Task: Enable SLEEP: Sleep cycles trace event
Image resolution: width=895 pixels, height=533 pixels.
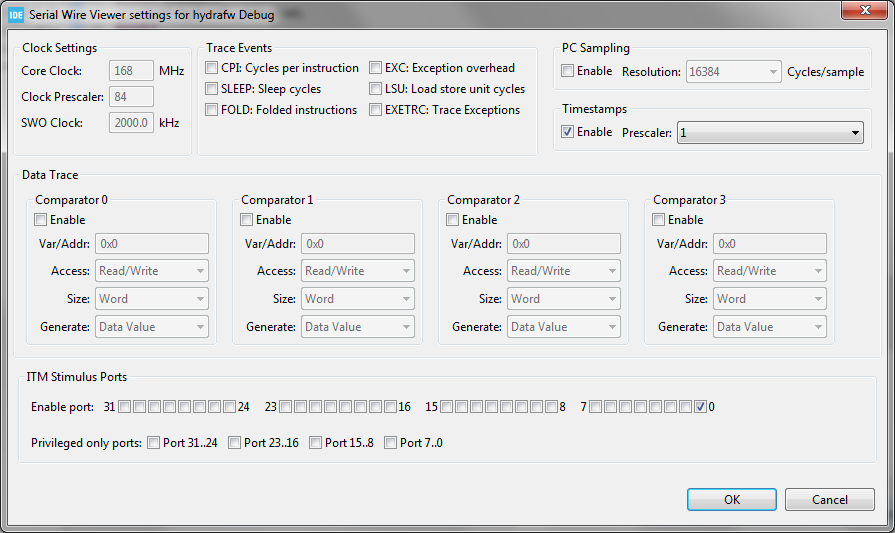Action: tap(212, 88)
